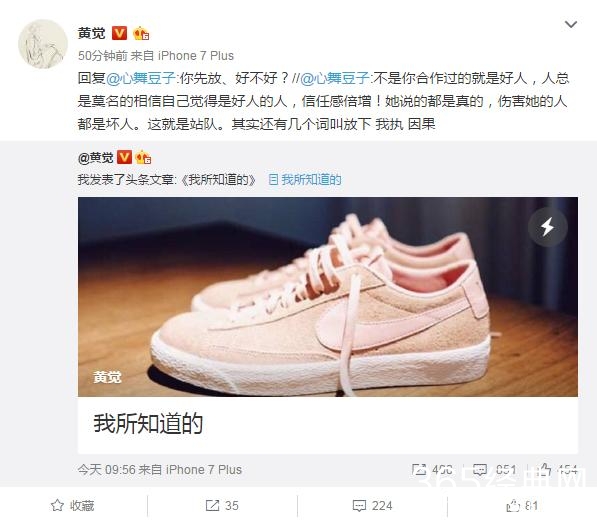Click the orange V verified badge beside the top username
The height and width of the screenshot is (521, 597).
120,33
